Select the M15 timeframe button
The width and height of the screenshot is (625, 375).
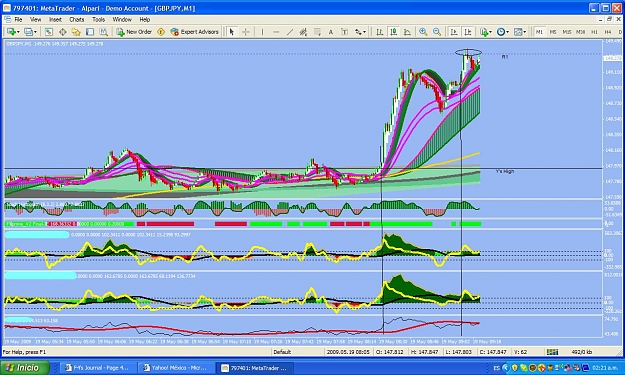(x=567, y=32)
